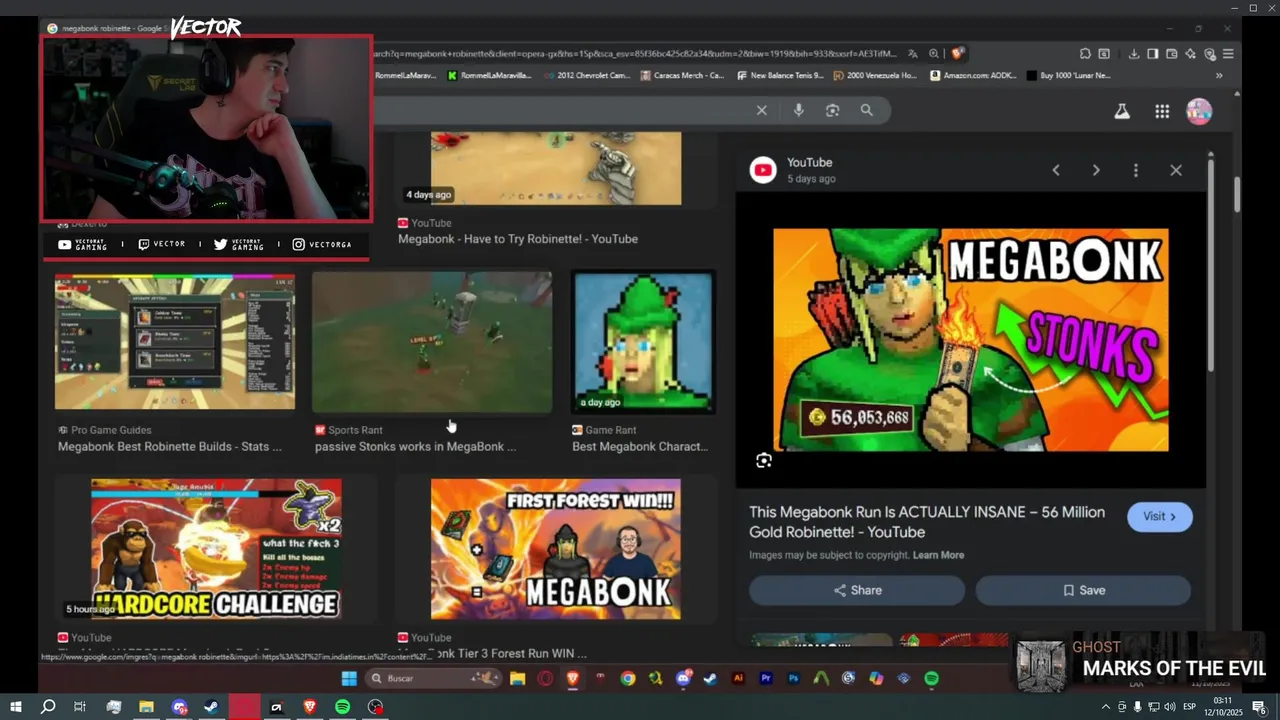
Task: Open Opera in the inner captured taskbar
Action: tap(545, 678)
